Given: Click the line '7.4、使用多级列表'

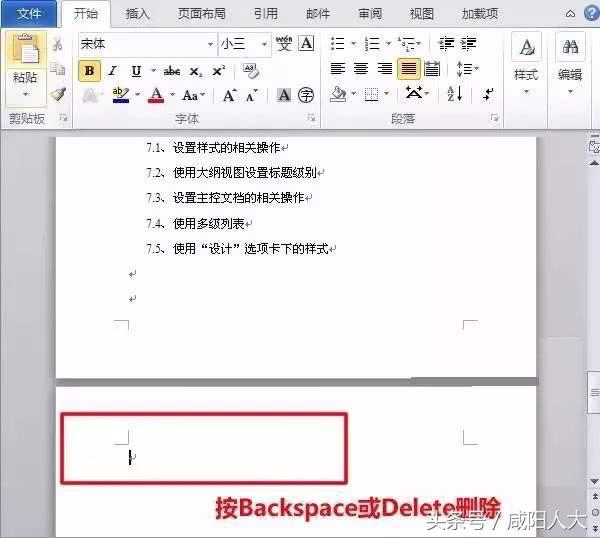Looking at the screenshot, I should 195,223.
